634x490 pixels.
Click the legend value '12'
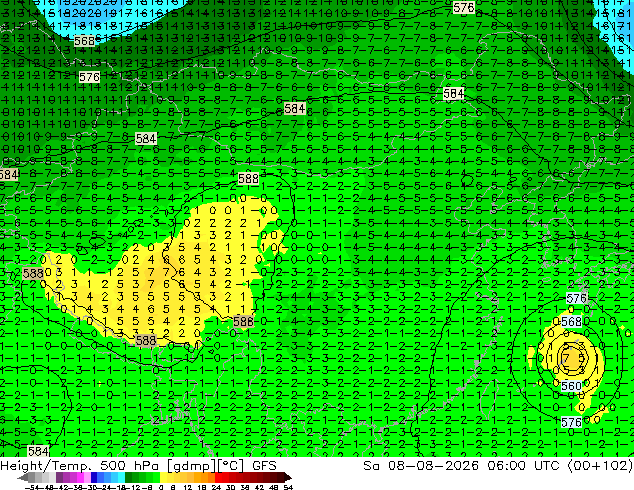point(188,487)
